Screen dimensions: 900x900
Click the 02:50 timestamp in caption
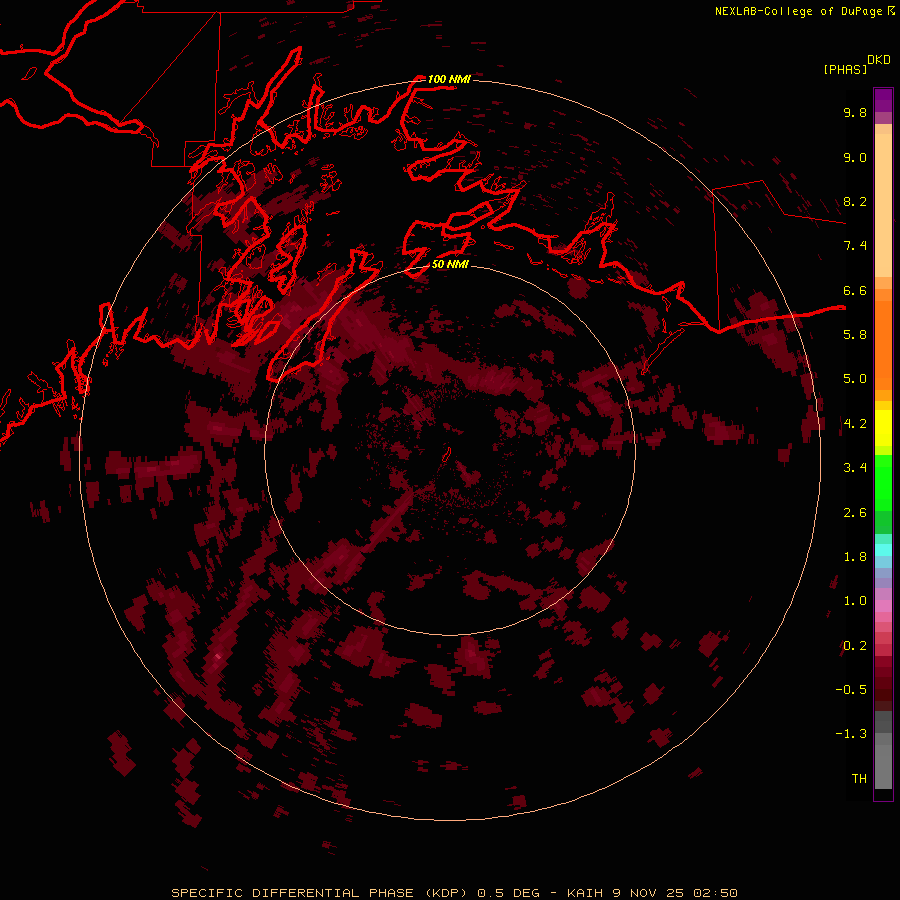tap(715, 893)
